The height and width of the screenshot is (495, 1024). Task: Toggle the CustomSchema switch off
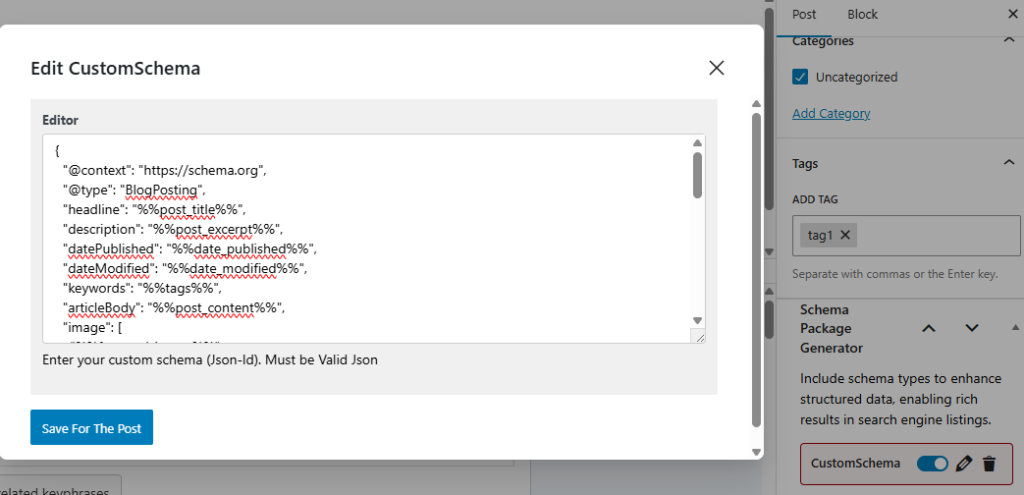932,463
